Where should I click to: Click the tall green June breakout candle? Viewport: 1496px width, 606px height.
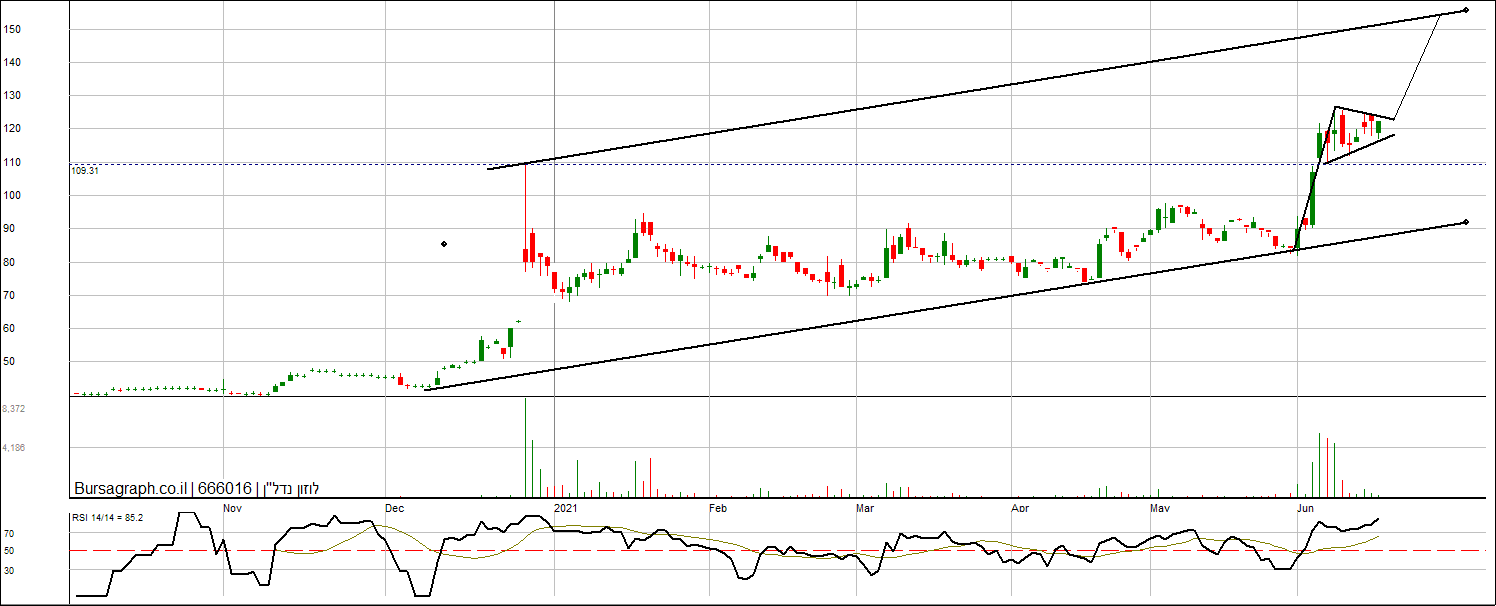1312,198
